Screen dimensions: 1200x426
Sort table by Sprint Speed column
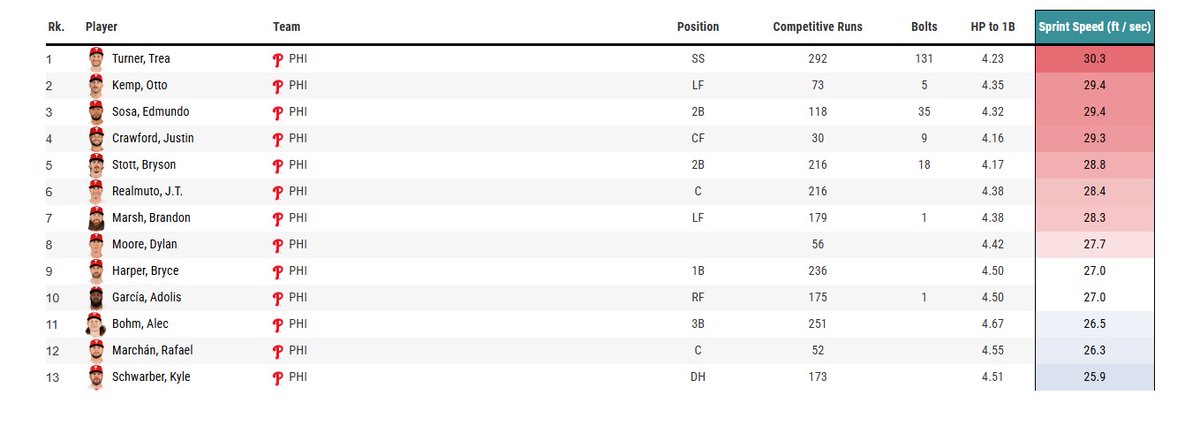(x=1095, y=27)
